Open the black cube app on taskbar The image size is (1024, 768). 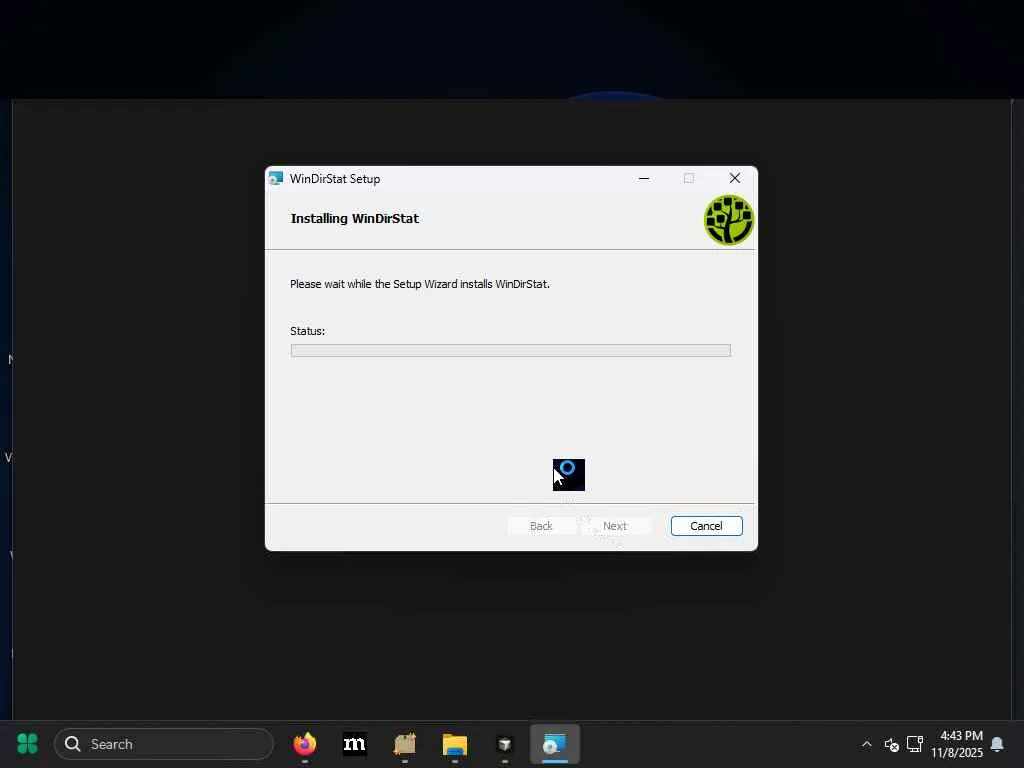(x=505, y=744)
